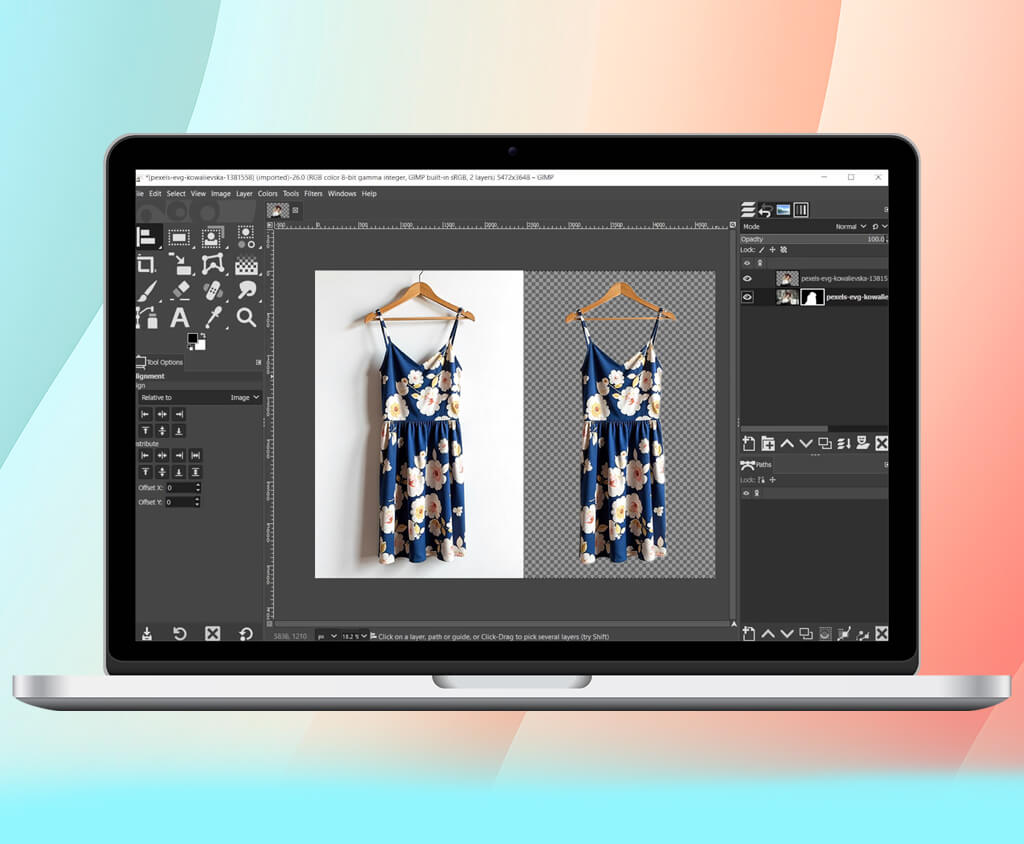Delete the path in Paths panel
This screenshot has height=844, width=1024.
click(x=881, y=634)
